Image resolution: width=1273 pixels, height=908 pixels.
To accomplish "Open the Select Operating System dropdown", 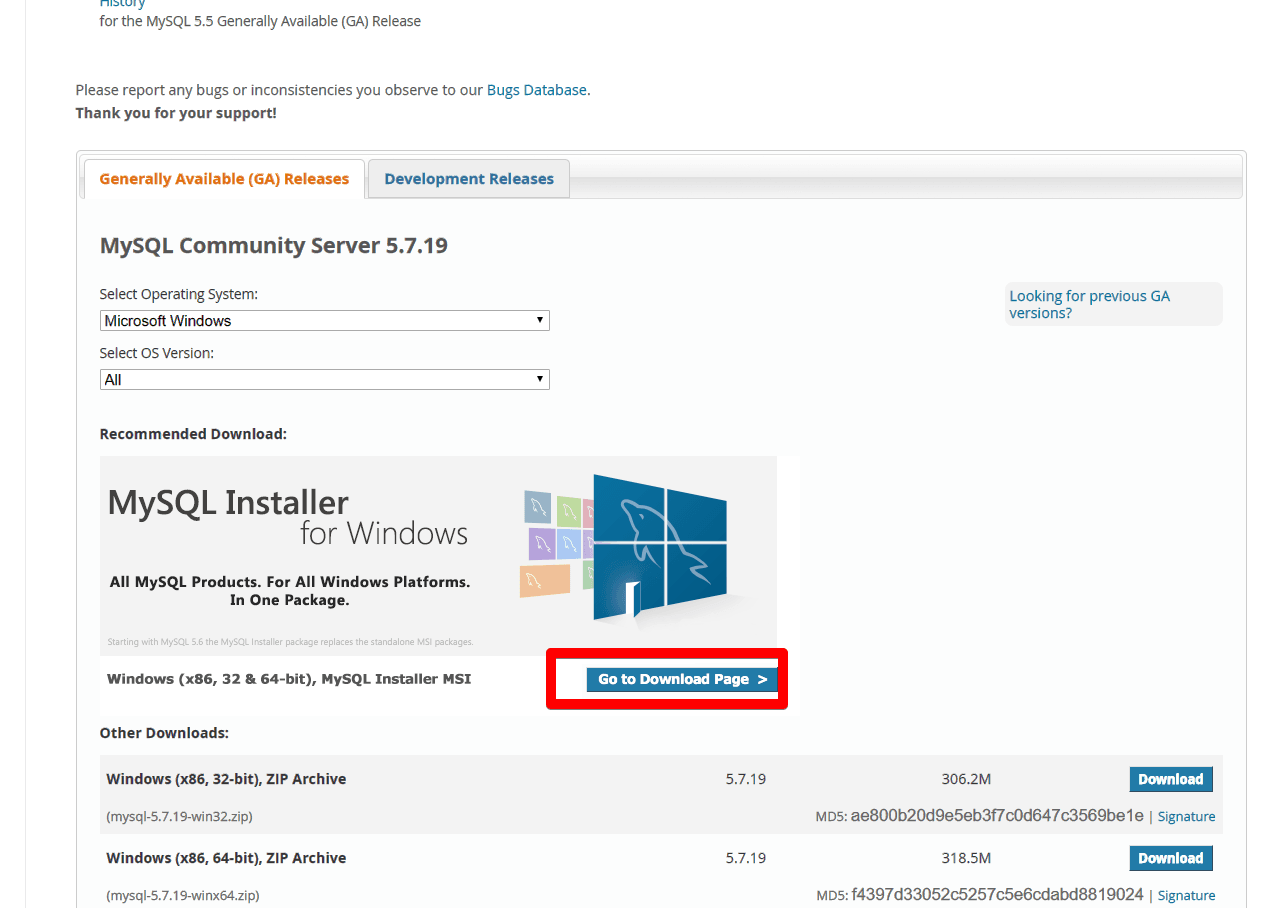I will [324, 321].
